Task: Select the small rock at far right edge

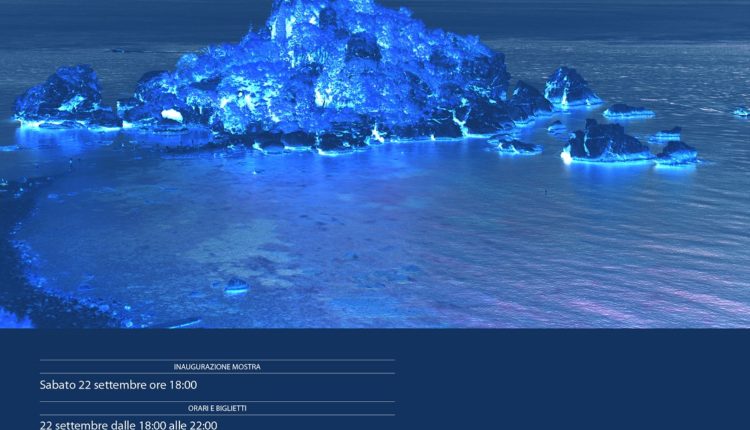Action: click(x=741, y=112)
